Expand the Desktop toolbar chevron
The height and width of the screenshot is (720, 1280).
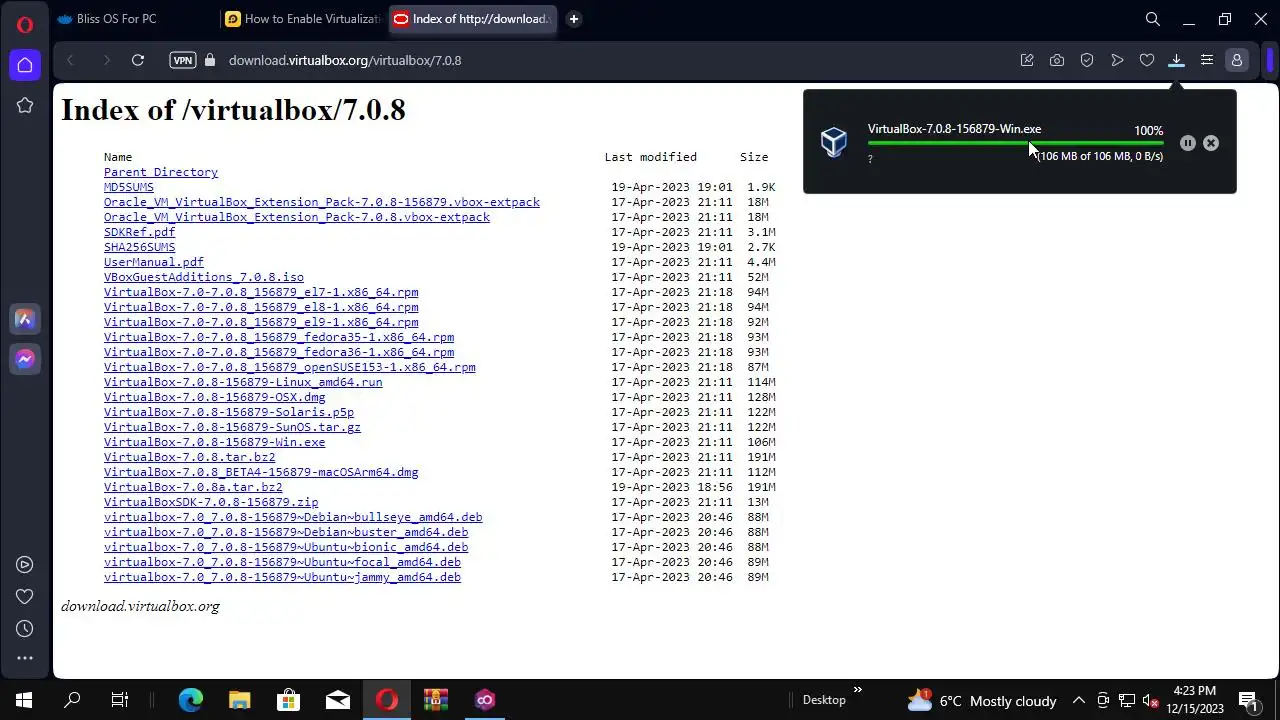point(857,690)
